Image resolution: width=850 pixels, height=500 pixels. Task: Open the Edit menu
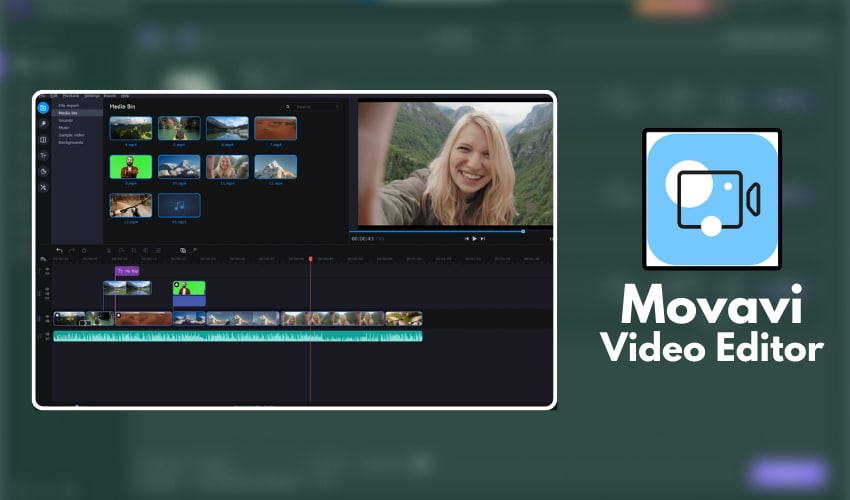(54, 96)
